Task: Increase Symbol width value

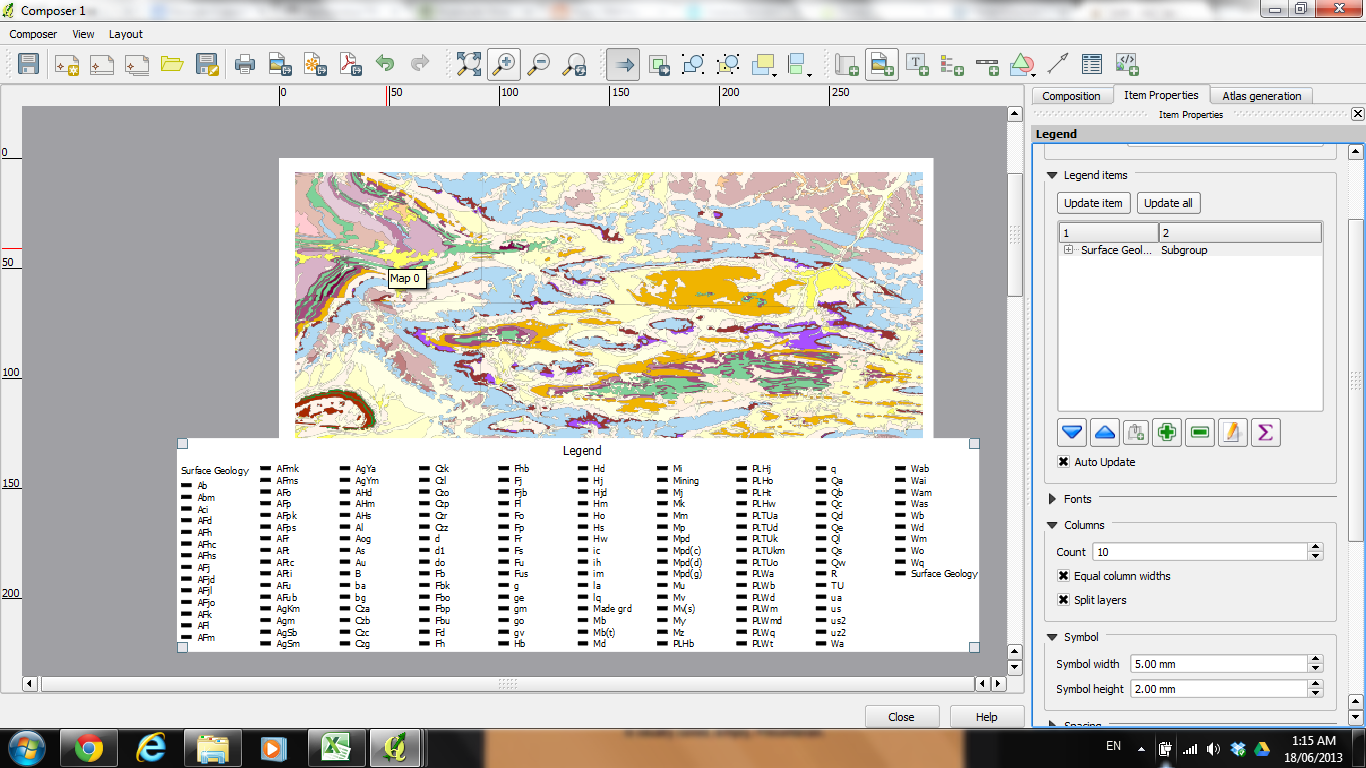Action: coord(1315,660)
